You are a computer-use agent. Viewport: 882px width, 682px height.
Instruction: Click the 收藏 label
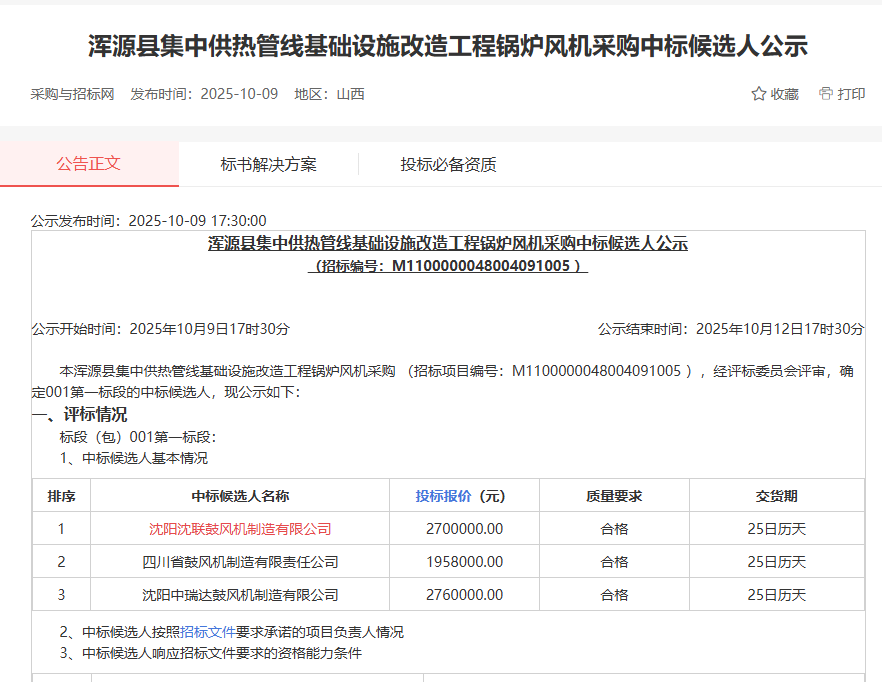(785, 94)
